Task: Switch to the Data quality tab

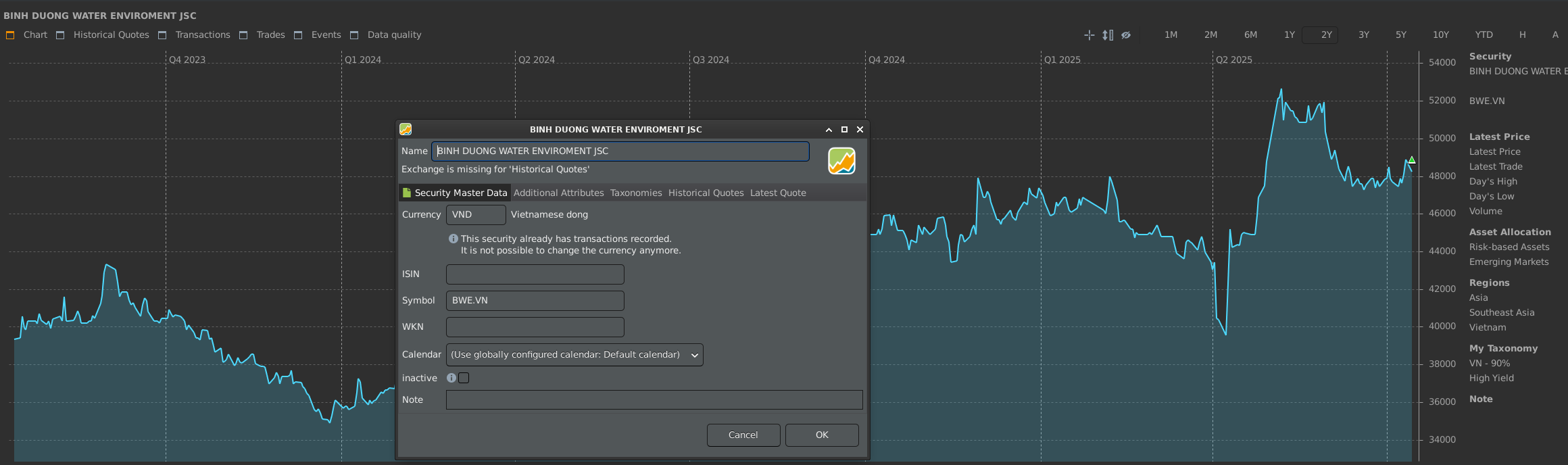Action: click(394, 34)
